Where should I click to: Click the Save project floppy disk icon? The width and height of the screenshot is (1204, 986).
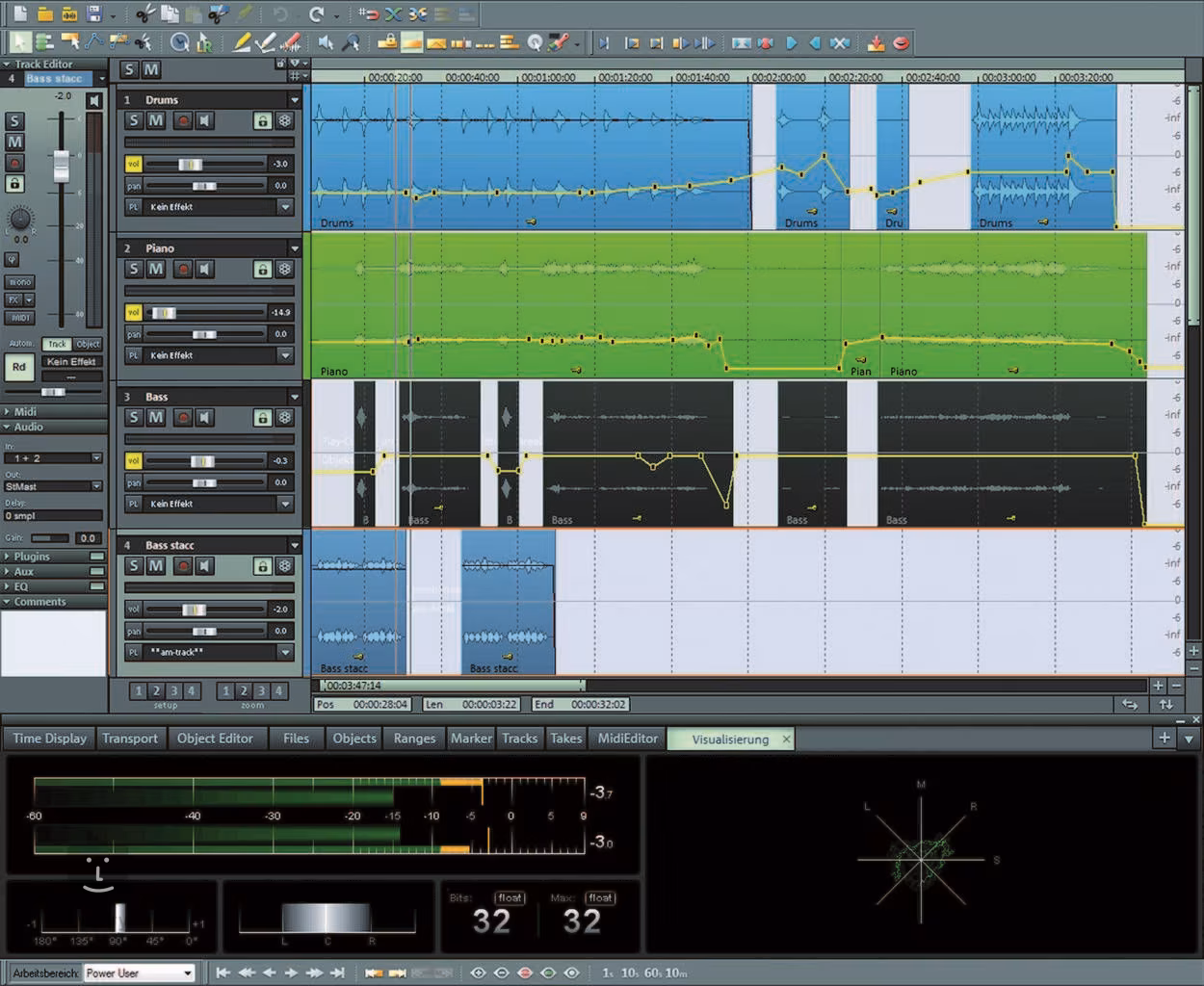coord(93,13)
